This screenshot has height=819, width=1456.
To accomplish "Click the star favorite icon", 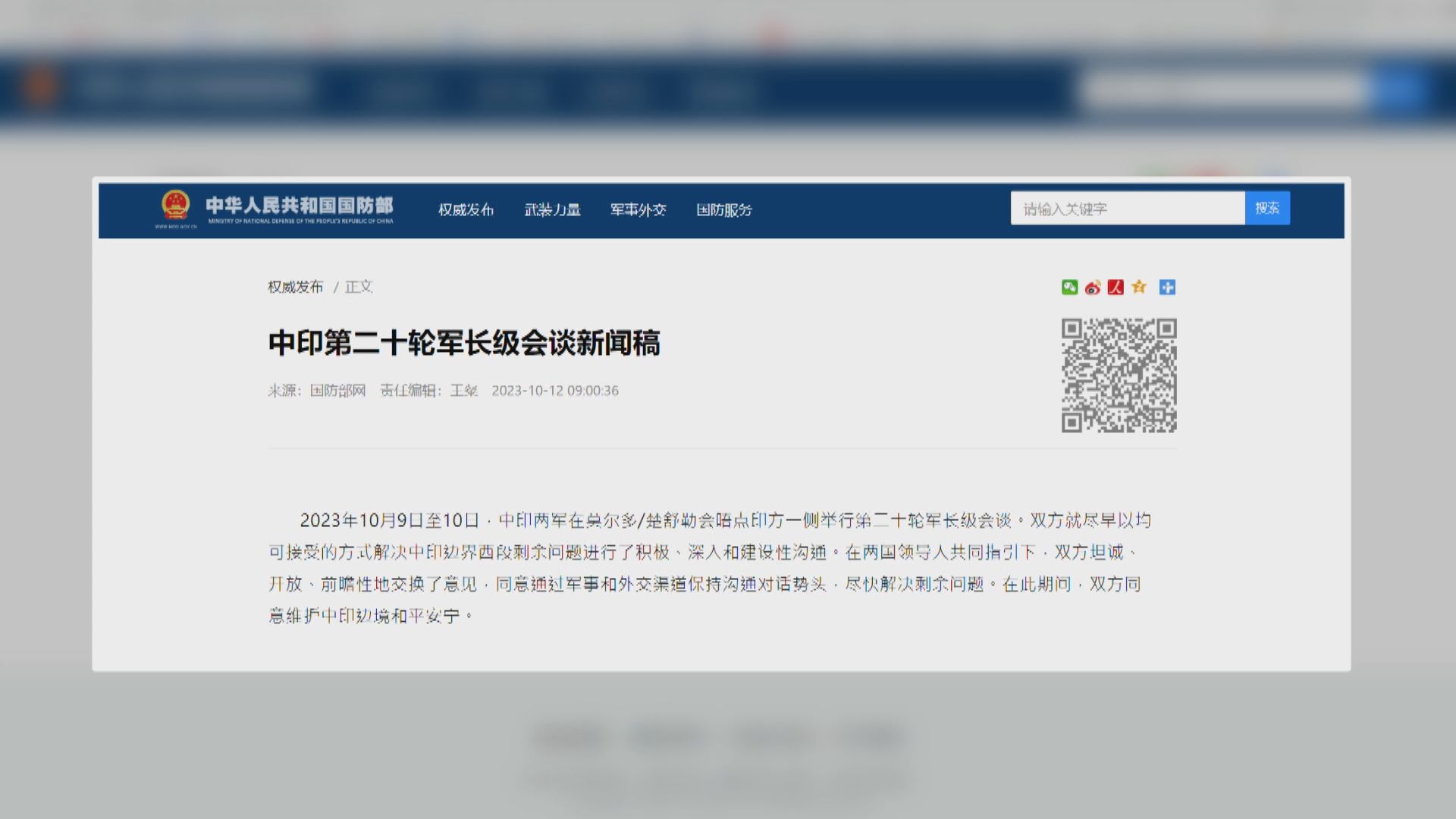I will [x=1138, y=287].
